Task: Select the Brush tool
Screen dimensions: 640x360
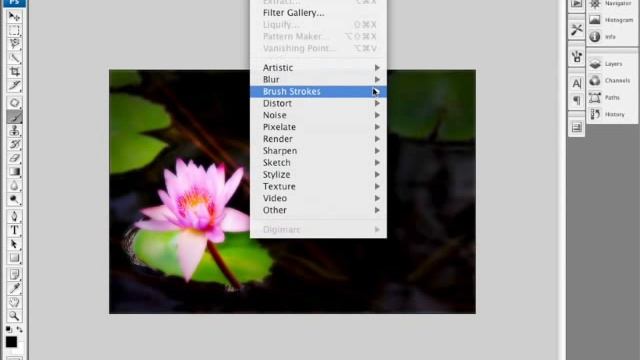Action: tap(14, 117)
